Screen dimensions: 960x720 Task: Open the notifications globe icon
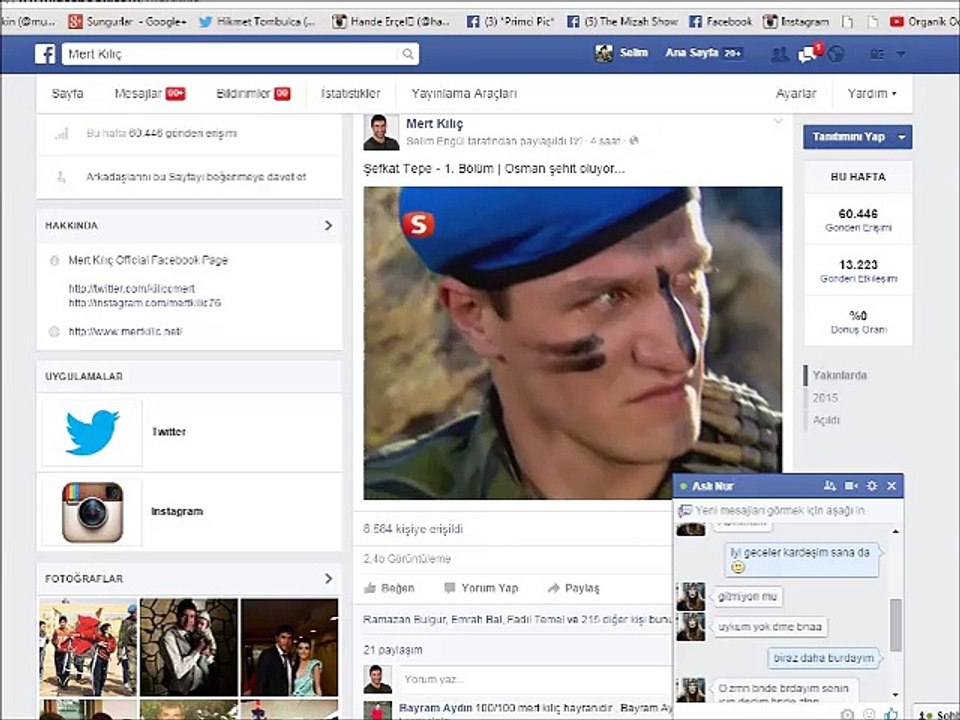(x=836, y=54)
